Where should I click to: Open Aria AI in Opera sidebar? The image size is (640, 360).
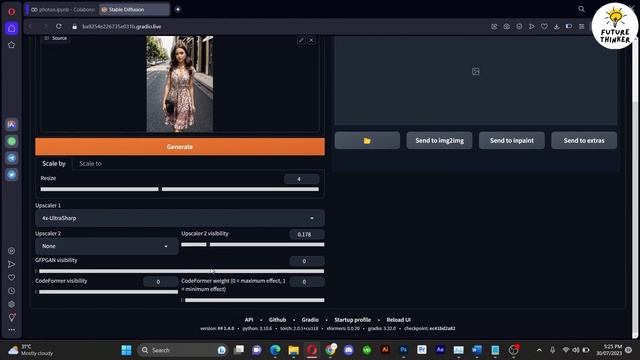coord(11,124)
